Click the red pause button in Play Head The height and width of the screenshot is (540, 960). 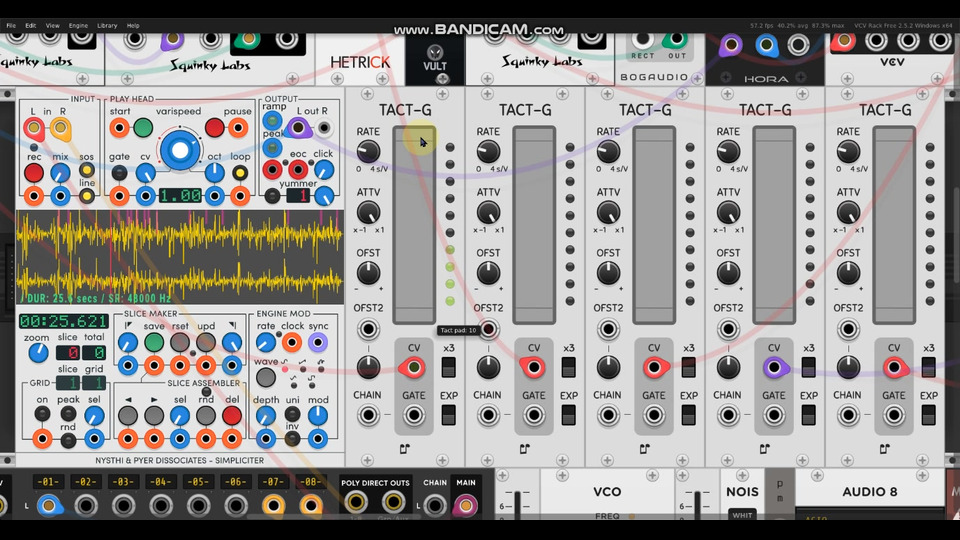[214, 128]
